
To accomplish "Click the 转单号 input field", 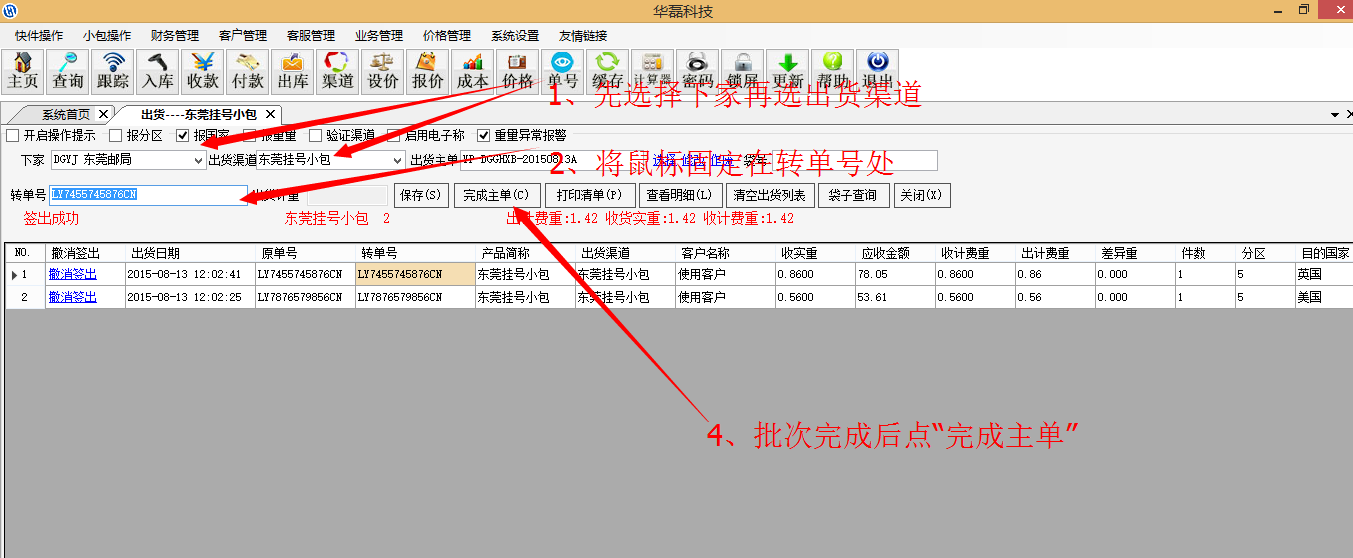I will (148, 195).
